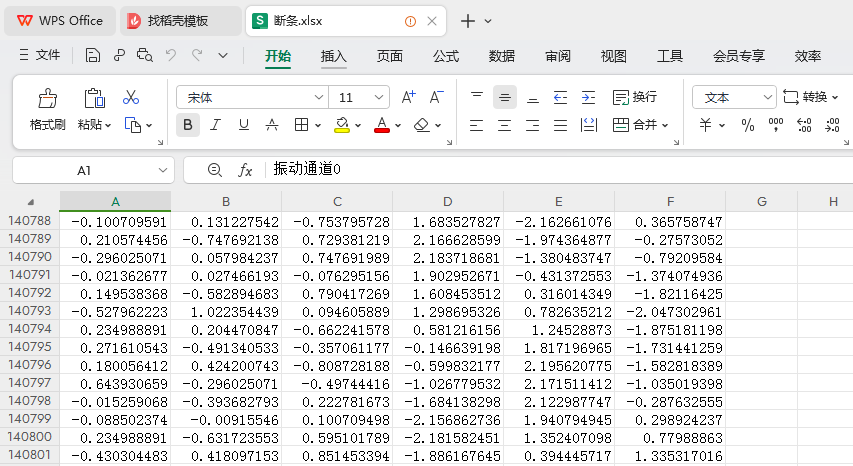The height and width of the screenshot is (466, 853).
Task: Select middle vertical alignment
Action: click(x=505, y=97)
